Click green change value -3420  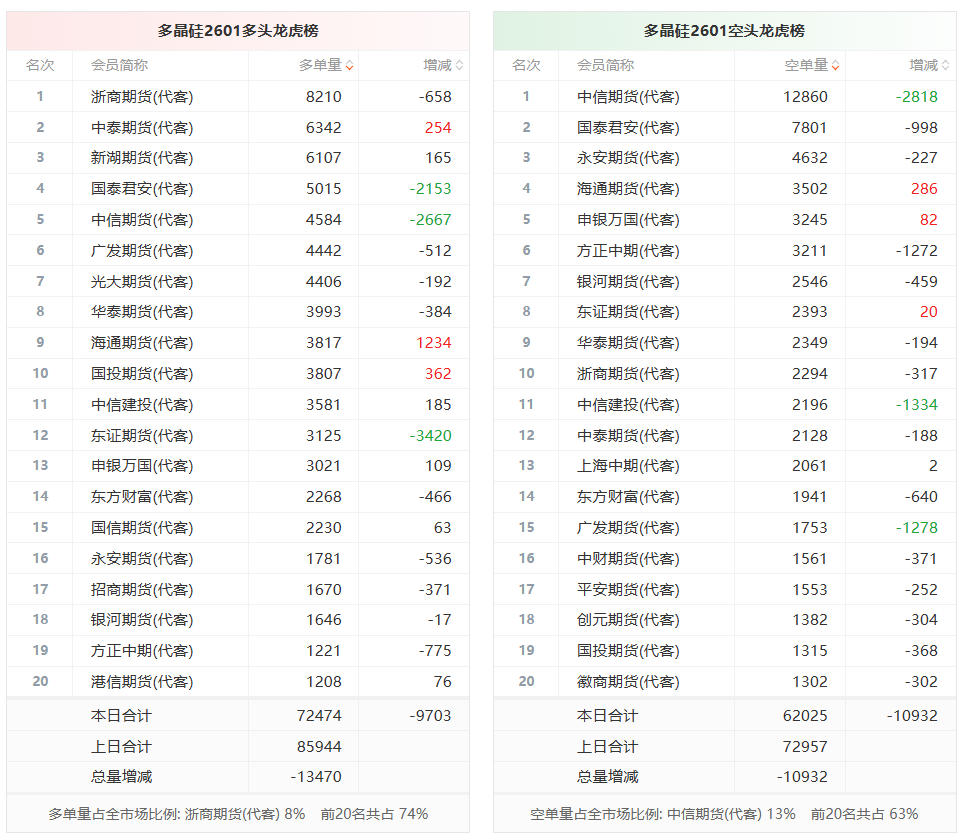click(431, 435)
